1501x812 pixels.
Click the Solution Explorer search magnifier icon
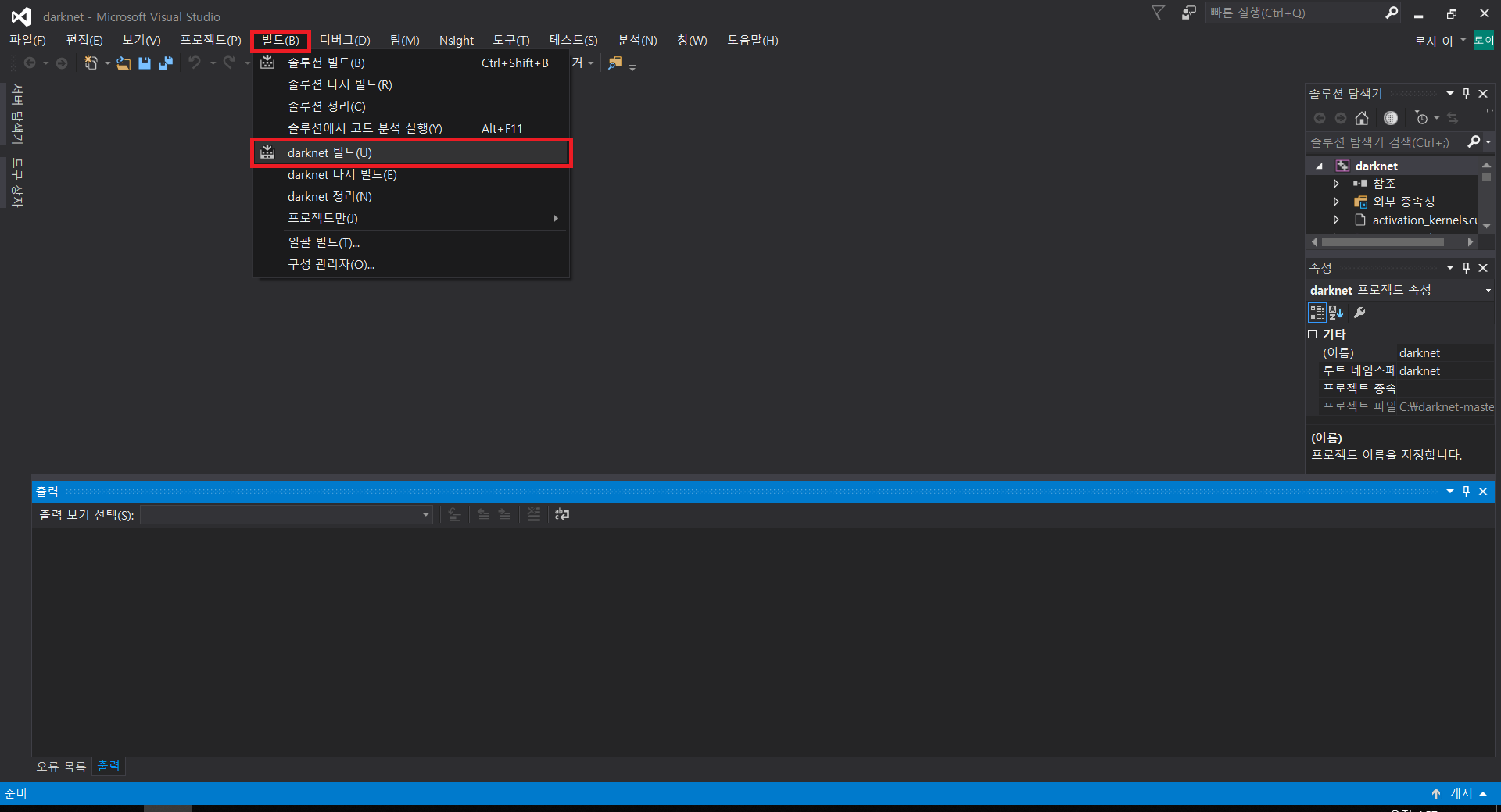coord(1474,141)
